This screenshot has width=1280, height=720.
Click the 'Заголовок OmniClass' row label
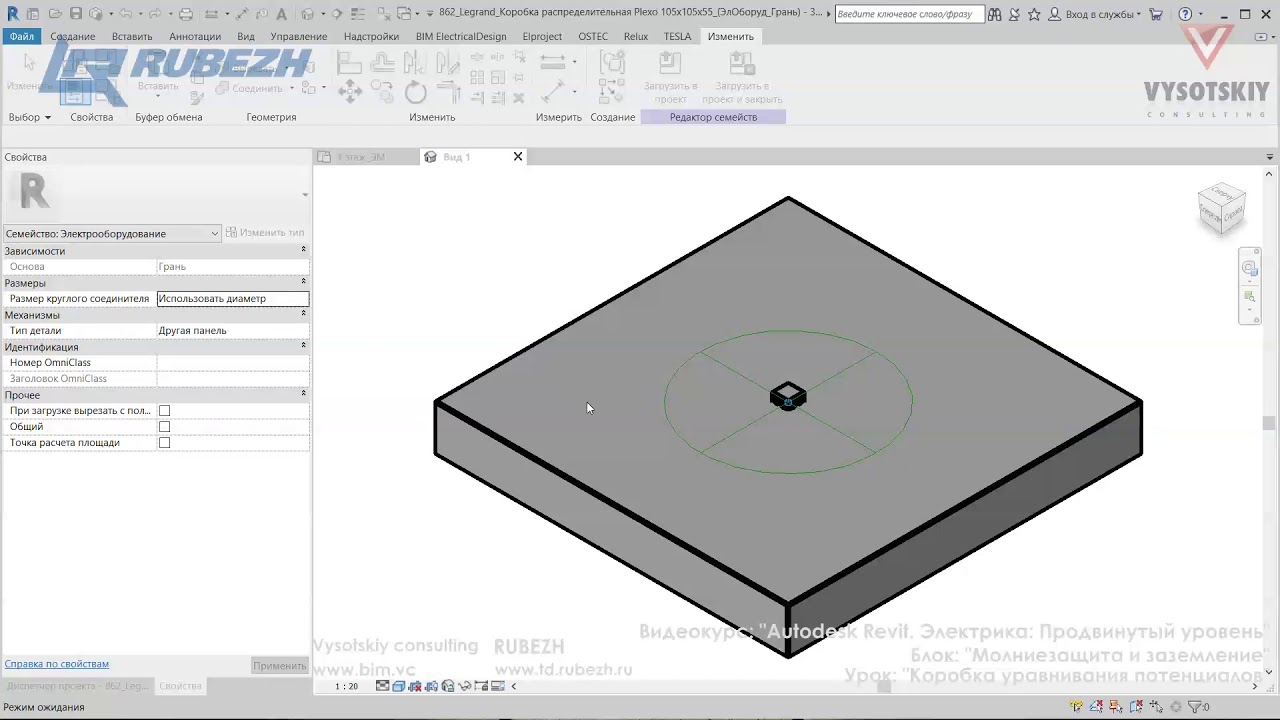[x=58, y=378]
